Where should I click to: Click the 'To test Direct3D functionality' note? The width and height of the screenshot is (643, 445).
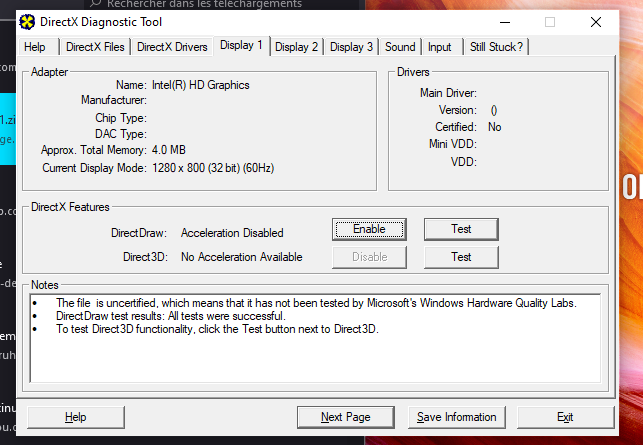coord(217,329)
